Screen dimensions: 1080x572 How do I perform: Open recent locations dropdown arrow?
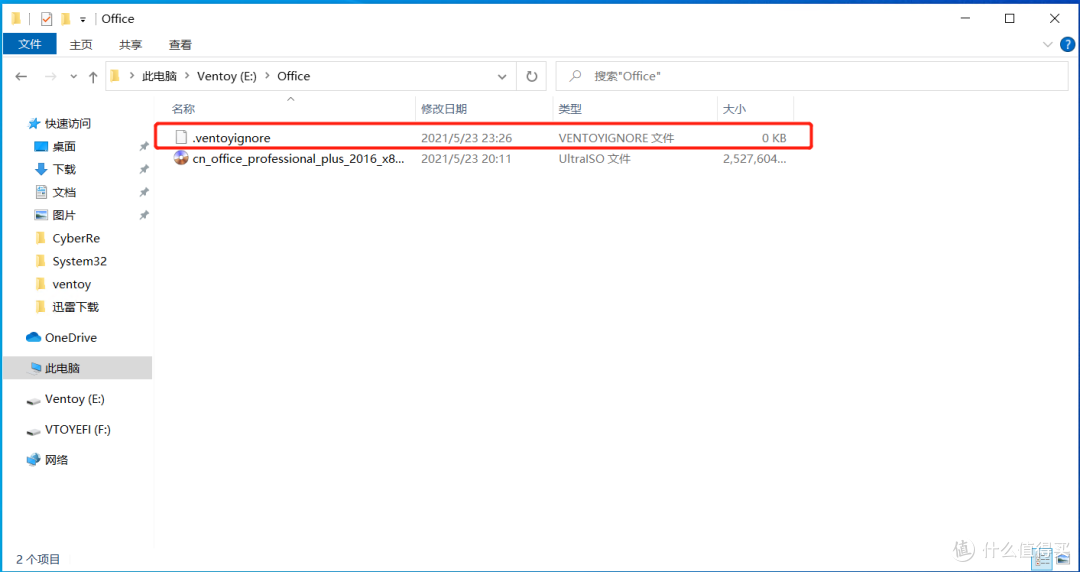coord(73,77)
